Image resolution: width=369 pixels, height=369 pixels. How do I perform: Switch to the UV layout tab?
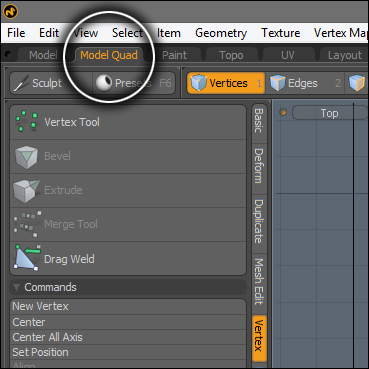tap(288, 55)
